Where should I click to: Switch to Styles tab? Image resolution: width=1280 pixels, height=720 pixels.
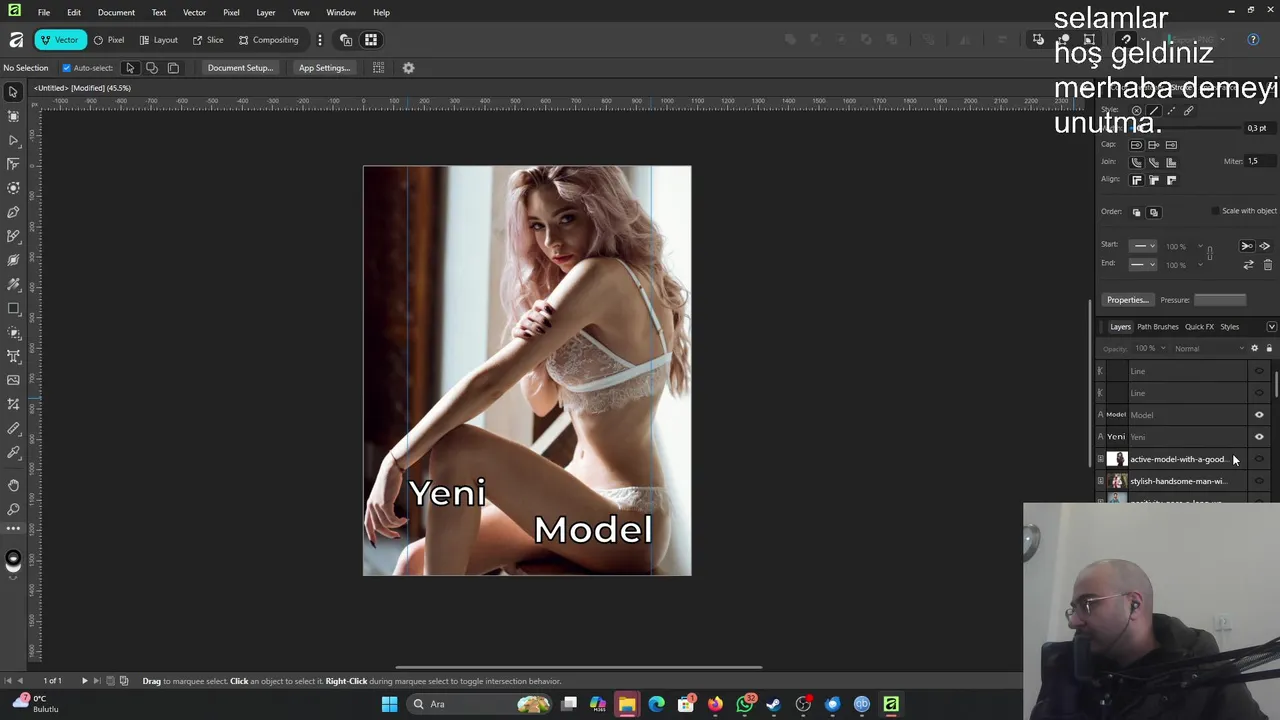tap(1229, 327)
